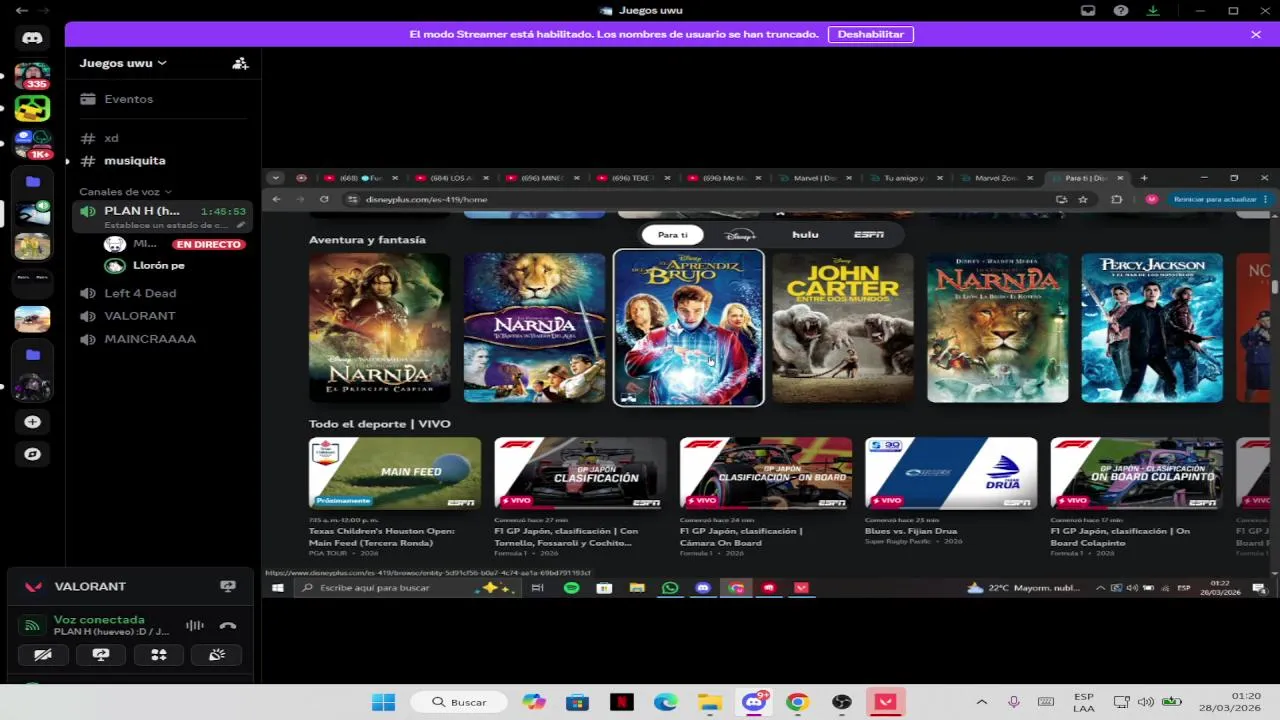Open Discord help question mark icon
The image size is (1280, 720).
point(1121,11)
